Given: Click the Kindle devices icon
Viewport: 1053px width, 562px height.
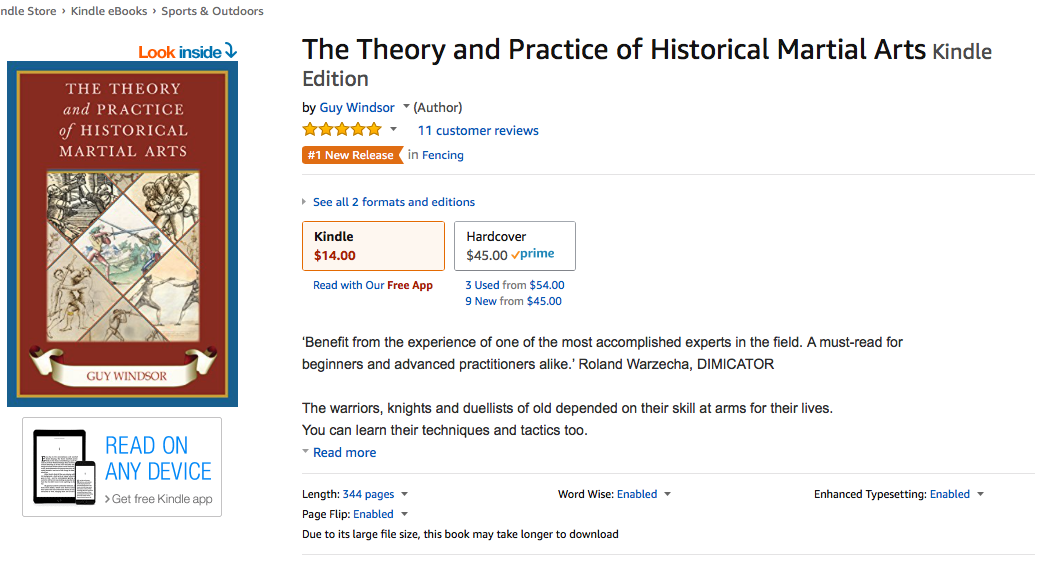Looking at the screenshot, I should coord(65,466).
